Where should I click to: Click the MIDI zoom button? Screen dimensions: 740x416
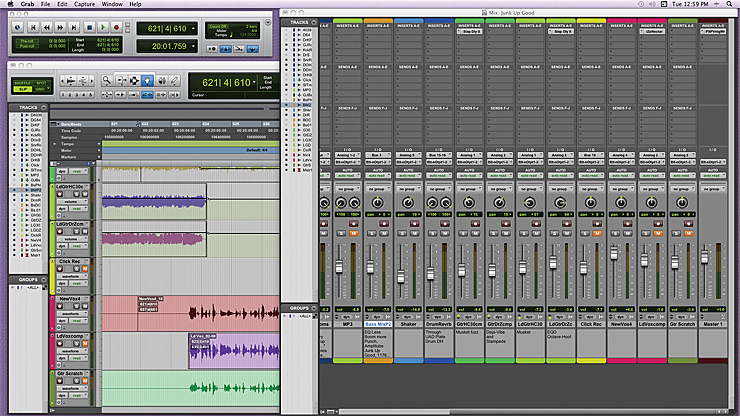coord(83,81)
